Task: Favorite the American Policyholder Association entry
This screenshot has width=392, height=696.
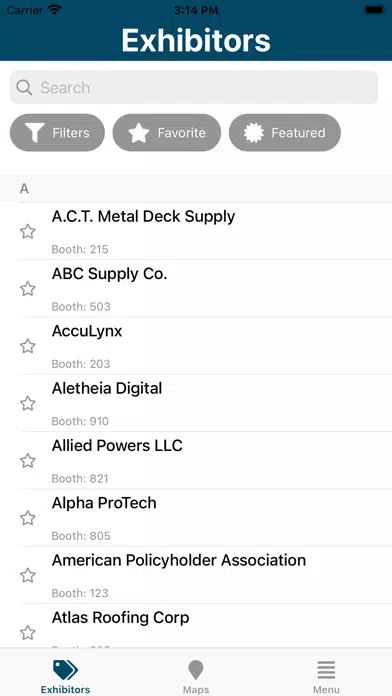Action: (x=28, y=575)
